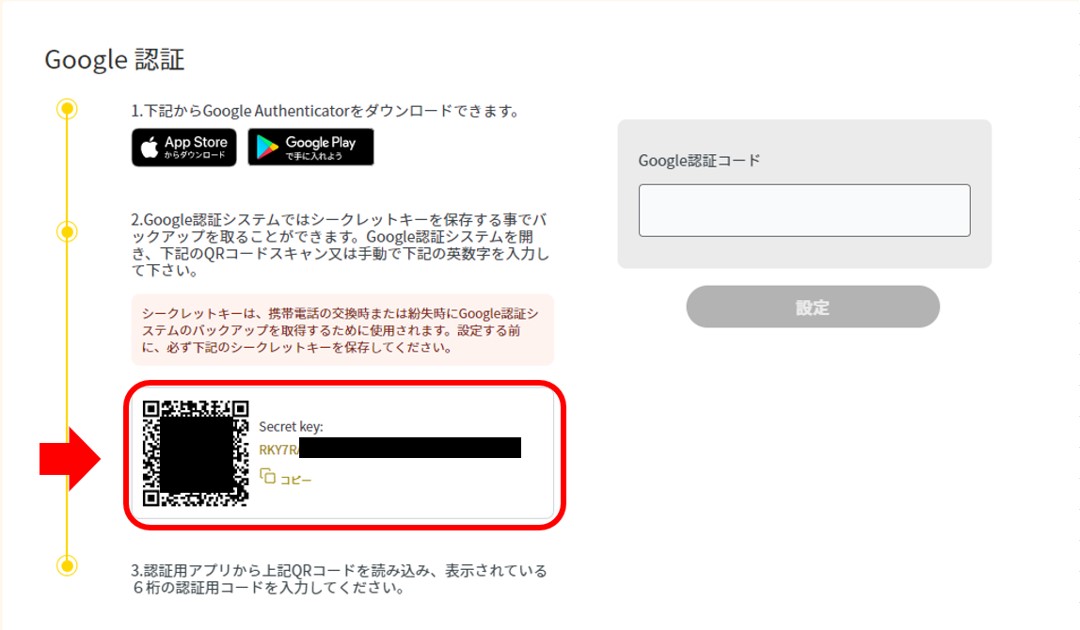
Task: Click the pink シークレットキー warning notice
Action: tap(342, 330)
